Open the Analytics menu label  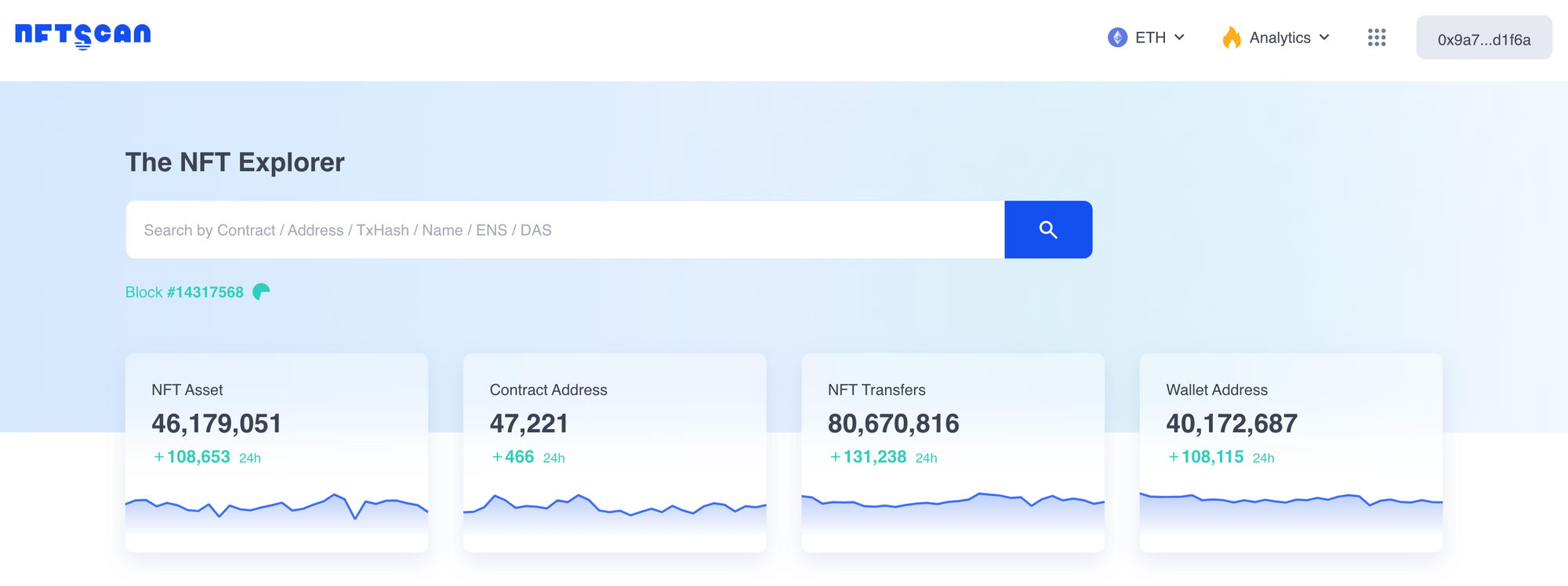(x=1279, y=38)
